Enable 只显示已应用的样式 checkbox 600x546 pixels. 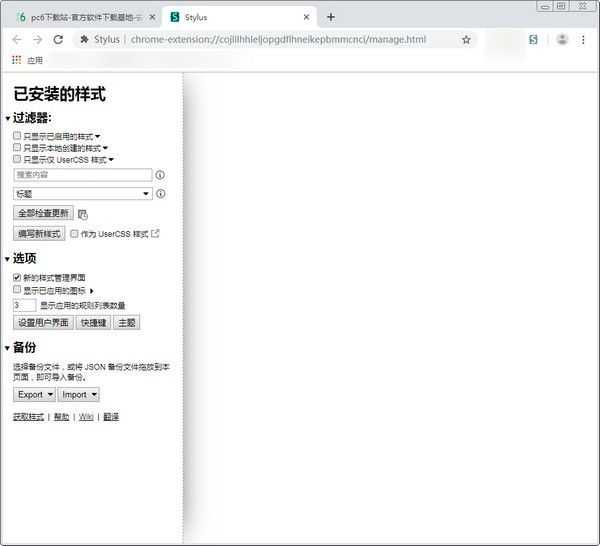17,136
